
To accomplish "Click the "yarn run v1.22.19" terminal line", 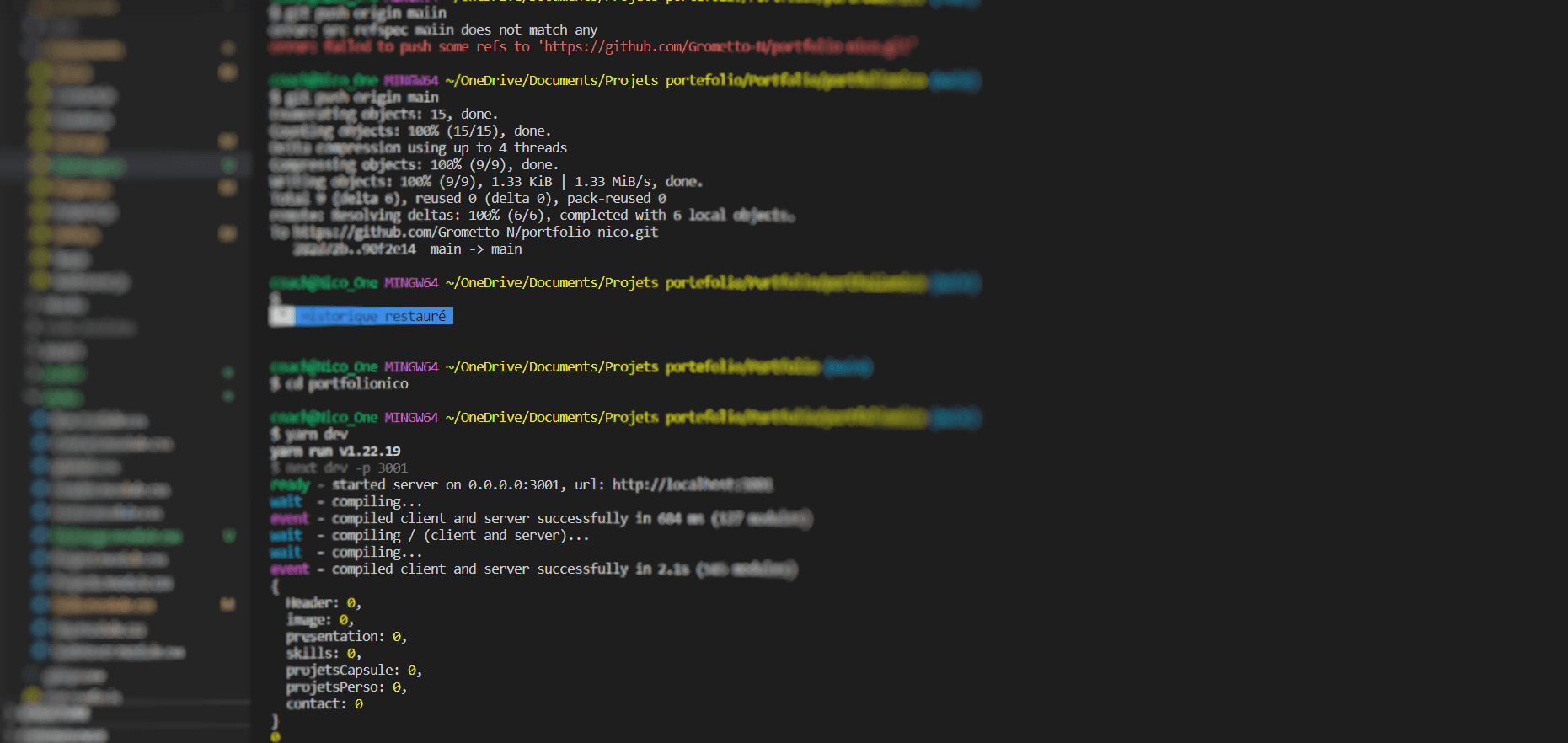I will coord(335,451).
